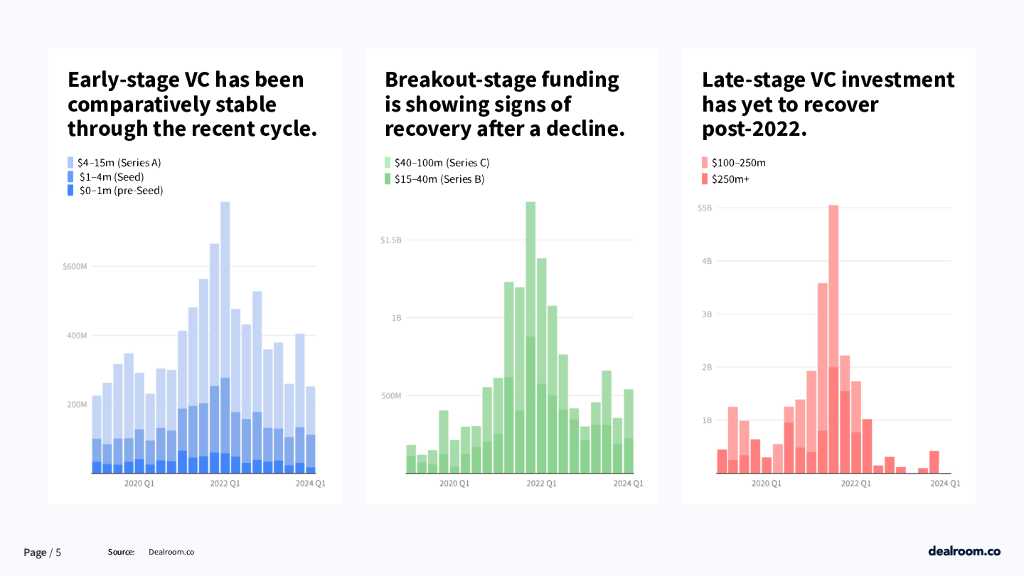The height and width of the screenshot is (576, 1024).
Task: Click the 2024 Q1 label on late-stage chart
Action: (946, 484)
